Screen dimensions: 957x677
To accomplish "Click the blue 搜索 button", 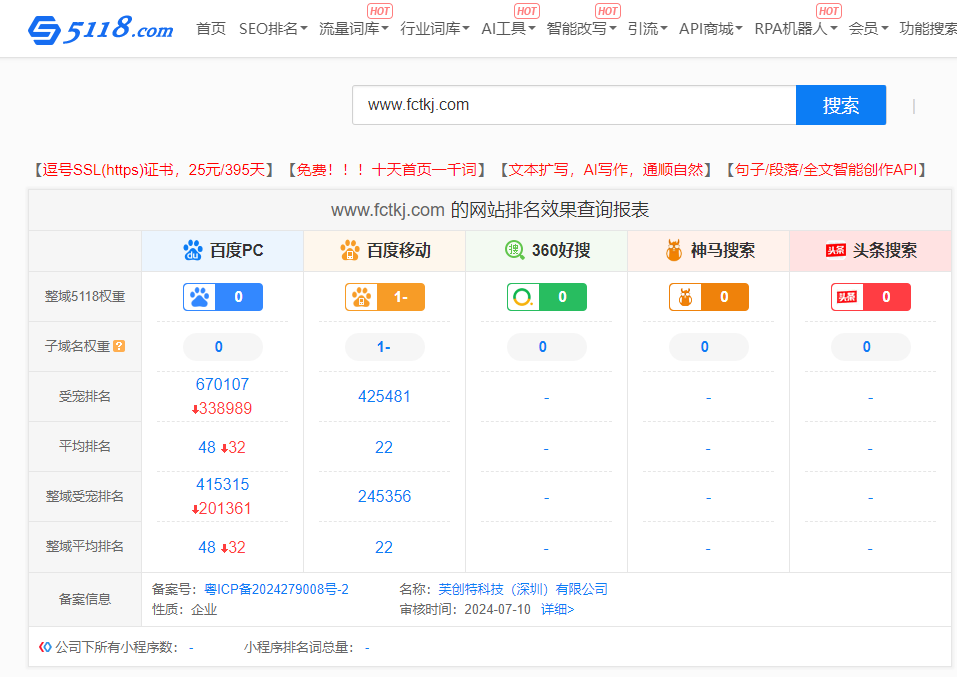I will coord(840,105).
